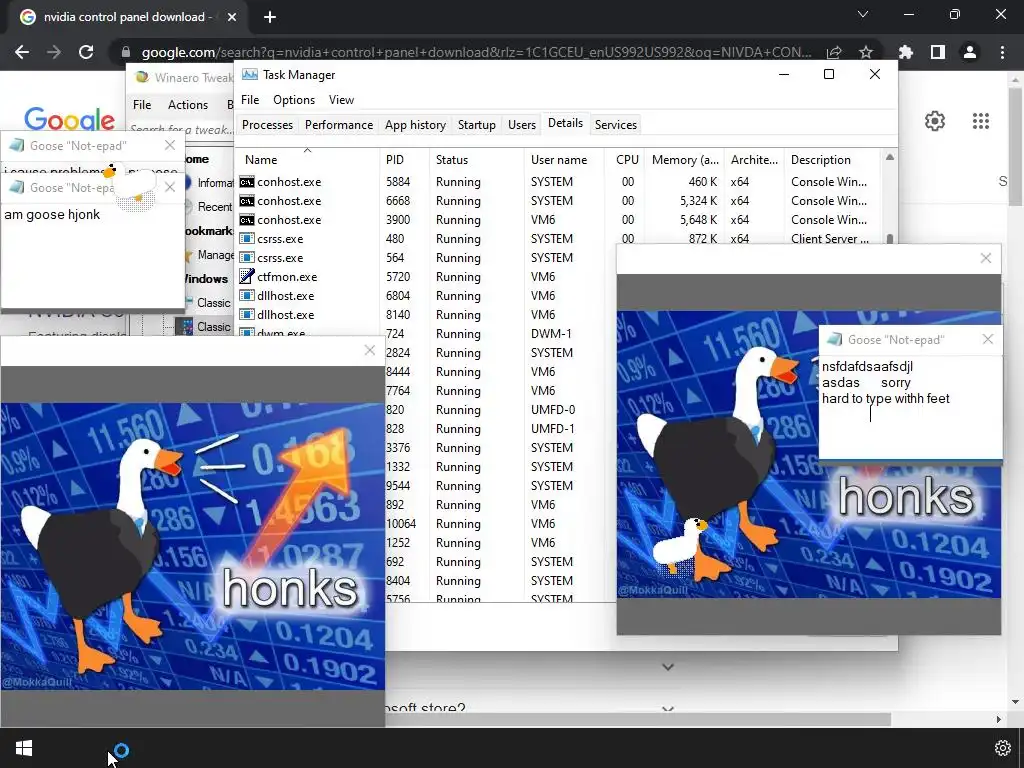The width and height of the screenshot is (1024, 768).
Task: Sort by User name column header
Action: [566, 159]
